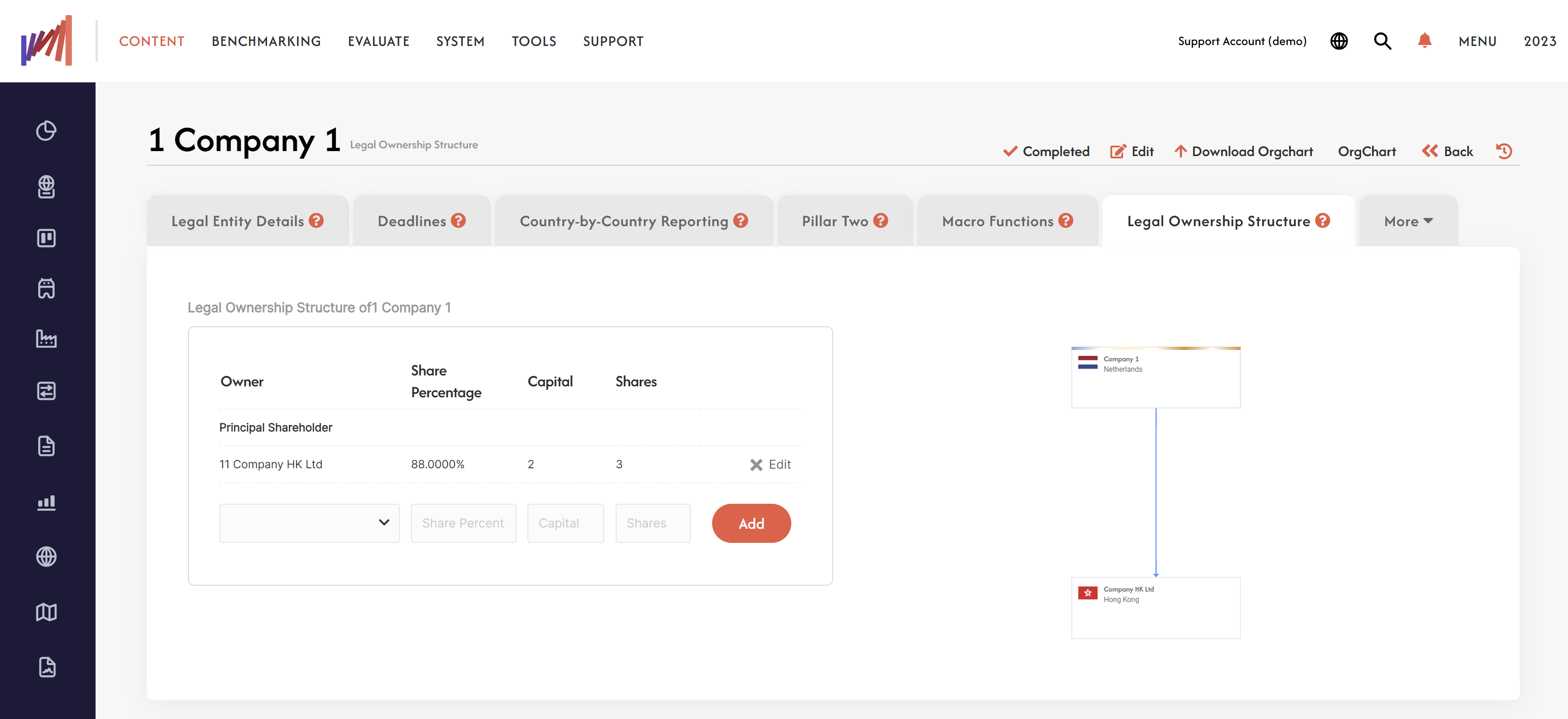1568x719 pixels.
Task: Open the owner selection dropdown
Action: pyautogui.click(x=309, y=523)
